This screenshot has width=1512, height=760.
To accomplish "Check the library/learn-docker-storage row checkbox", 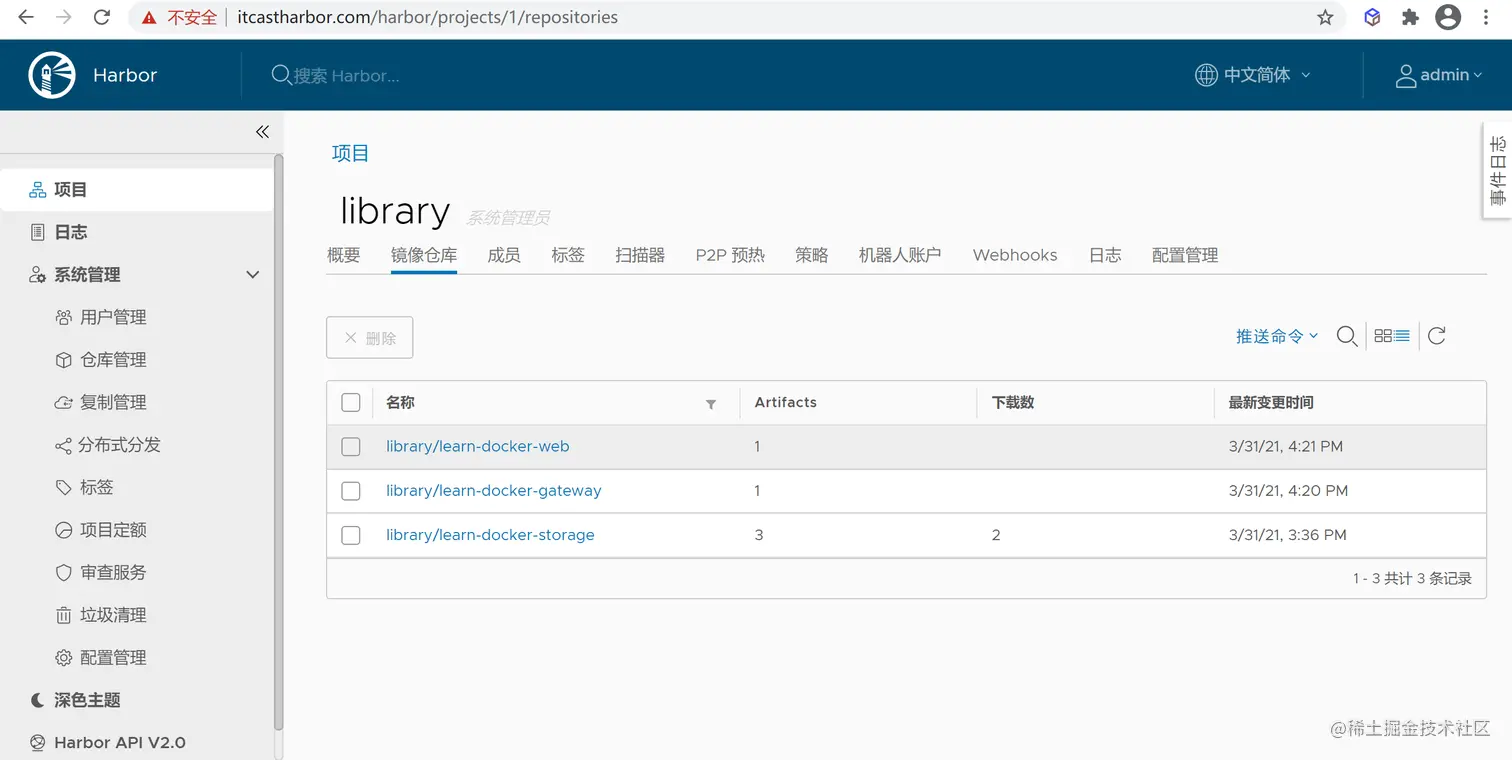I will coord(350,535).
